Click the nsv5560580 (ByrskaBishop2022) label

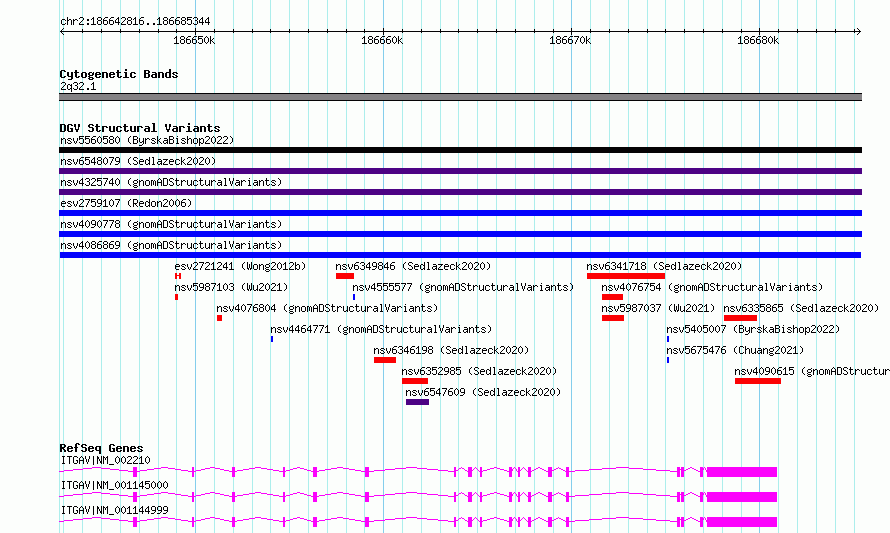tap(147, 140)
